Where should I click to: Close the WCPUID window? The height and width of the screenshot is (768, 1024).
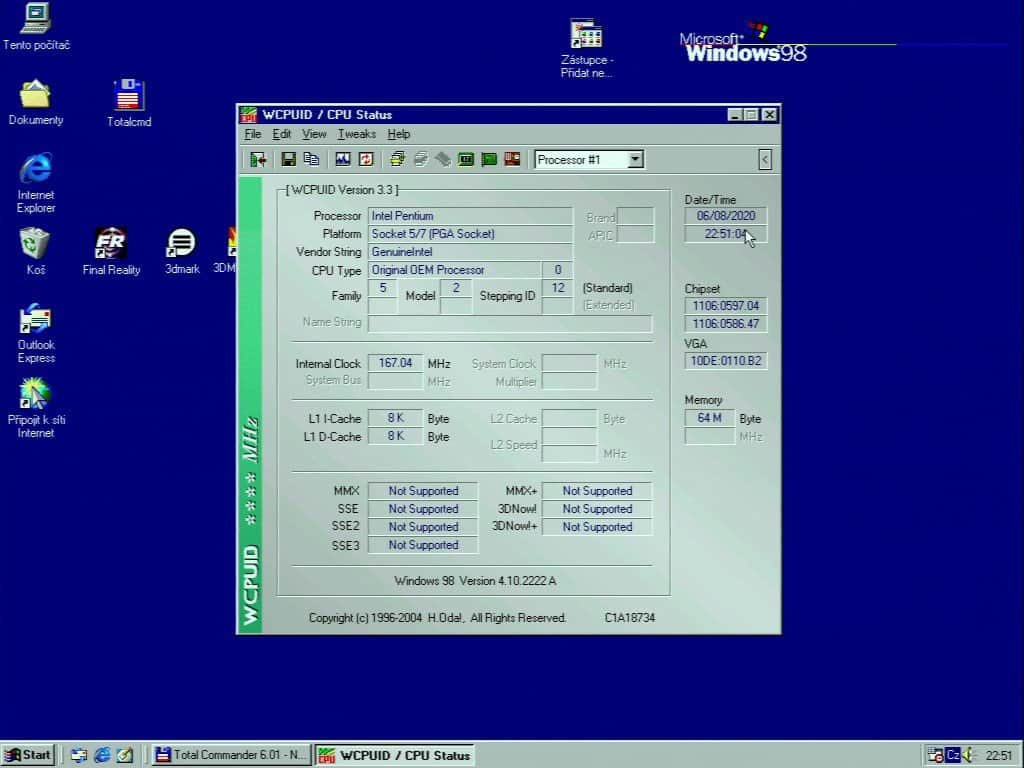coord(770,115)
